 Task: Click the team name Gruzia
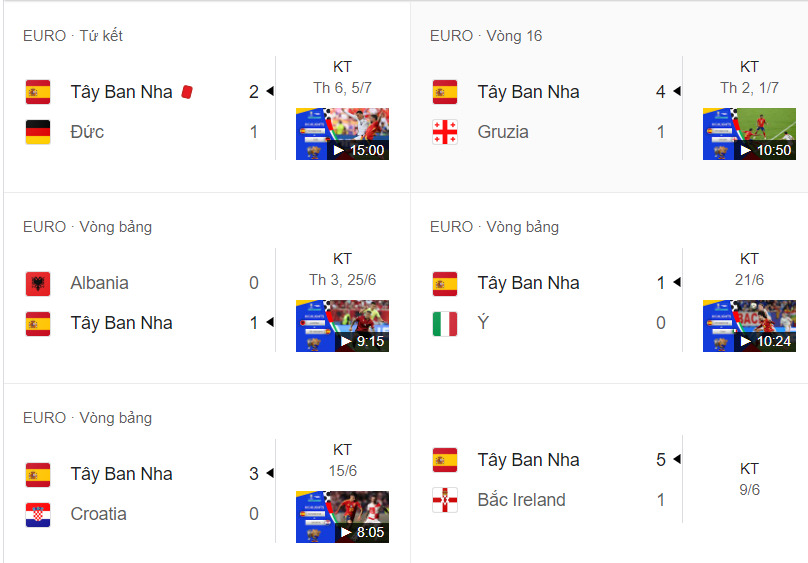(503, 132)
